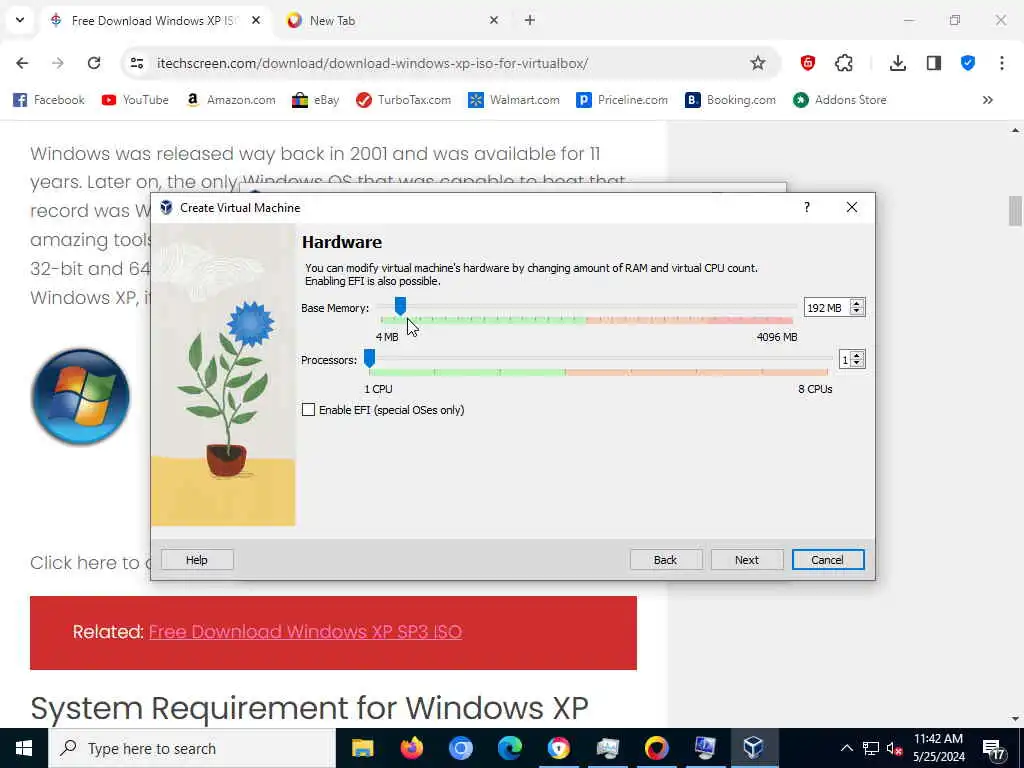Click Next to continue the wizard

(x=746, y=560)
